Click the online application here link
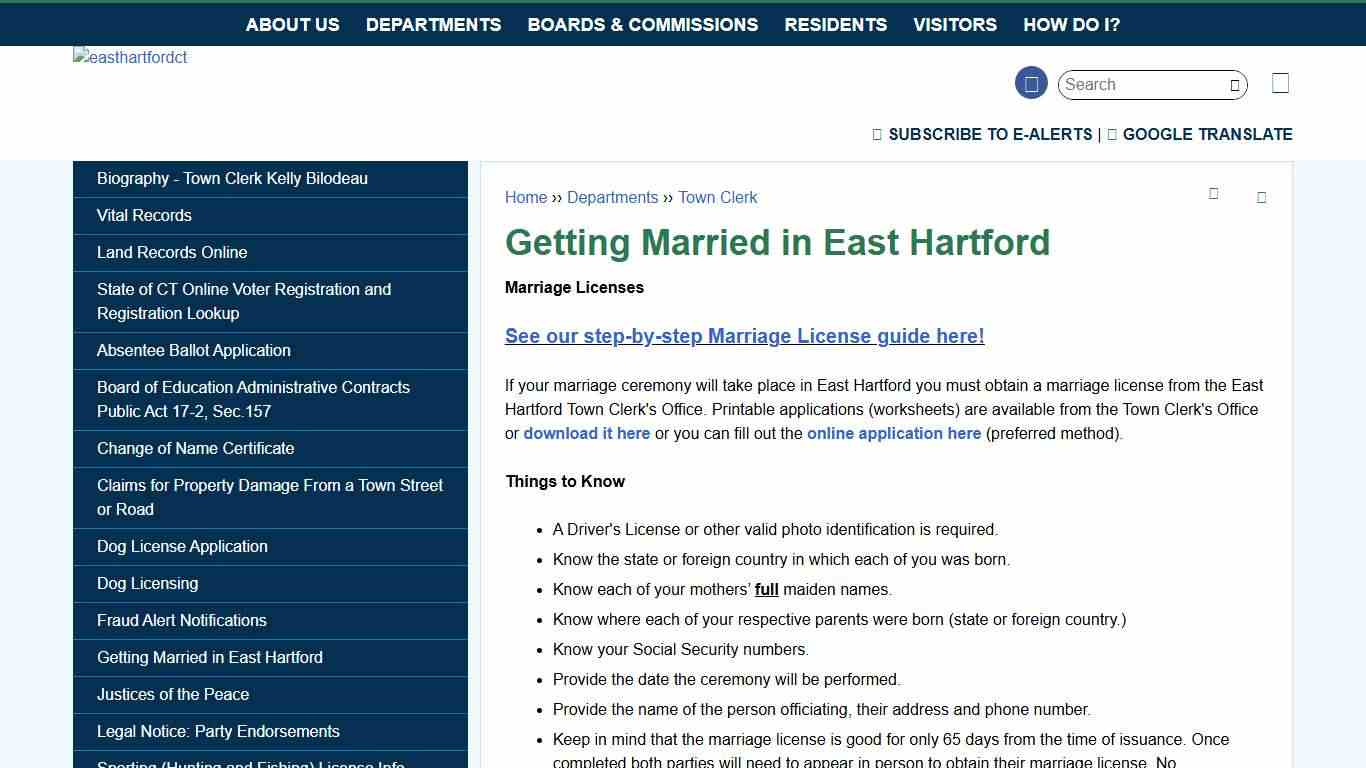Viewport: 1366px width, 768px height. click(893, 433)
